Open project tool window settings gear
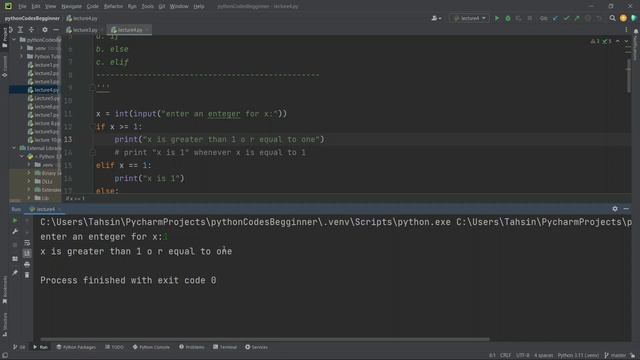The height and width of the screenshot is (360, 640). click(45, 30)
